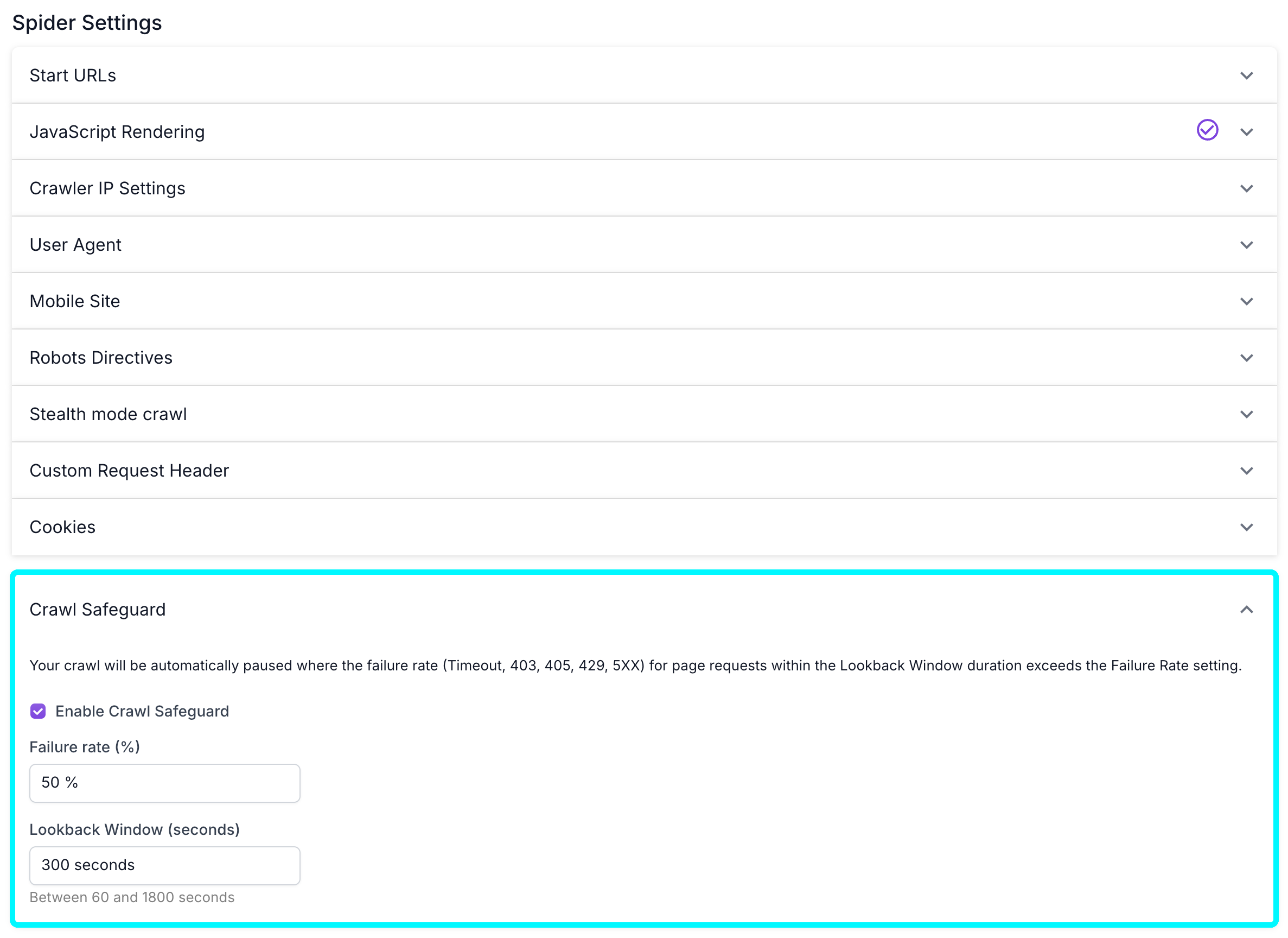This screenshot has height=938, width=1288.
Task: Click the Failure rate input field
Action: 165,783
